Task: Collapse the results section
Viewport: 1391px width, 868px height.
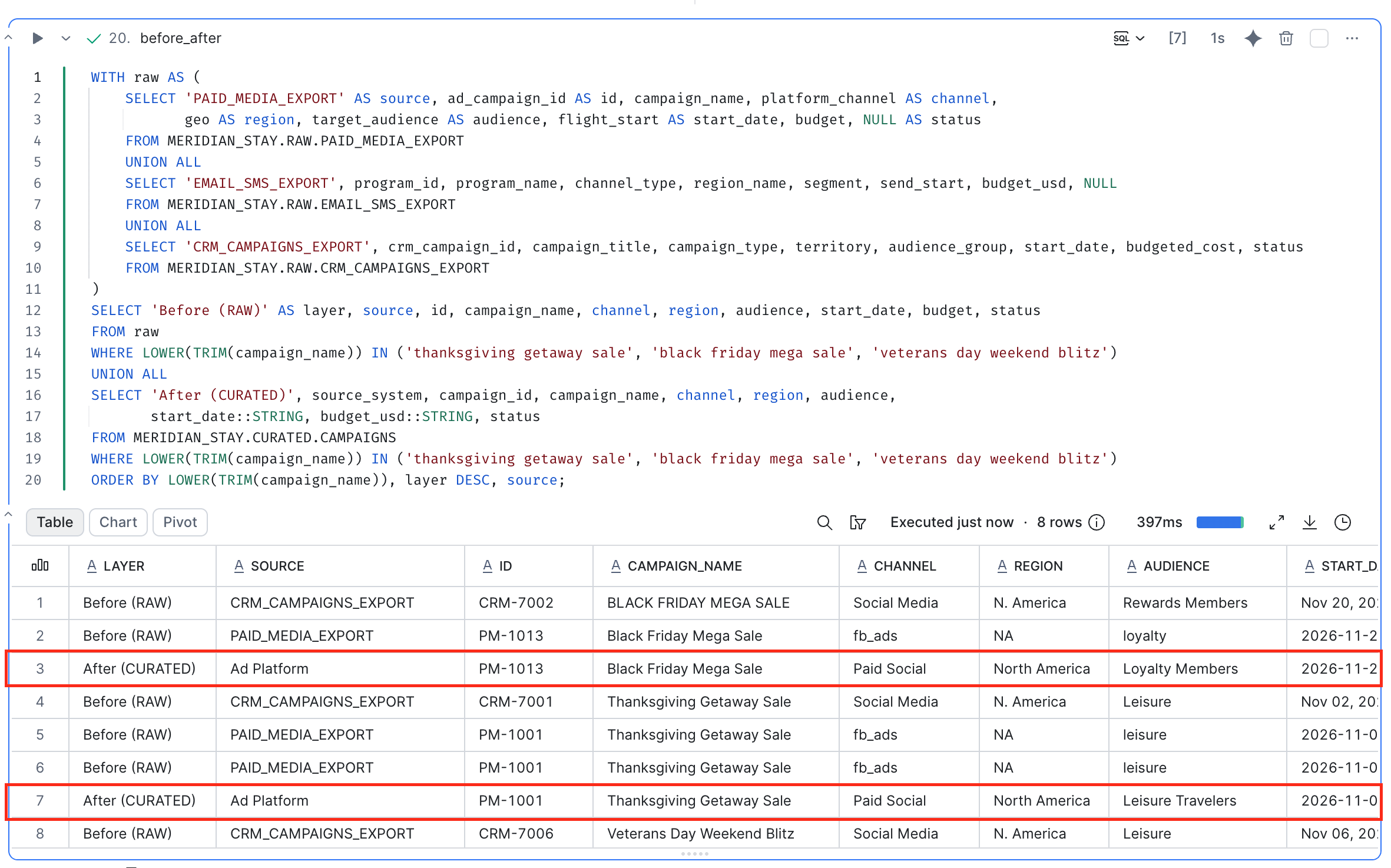Action: point(8,514)
